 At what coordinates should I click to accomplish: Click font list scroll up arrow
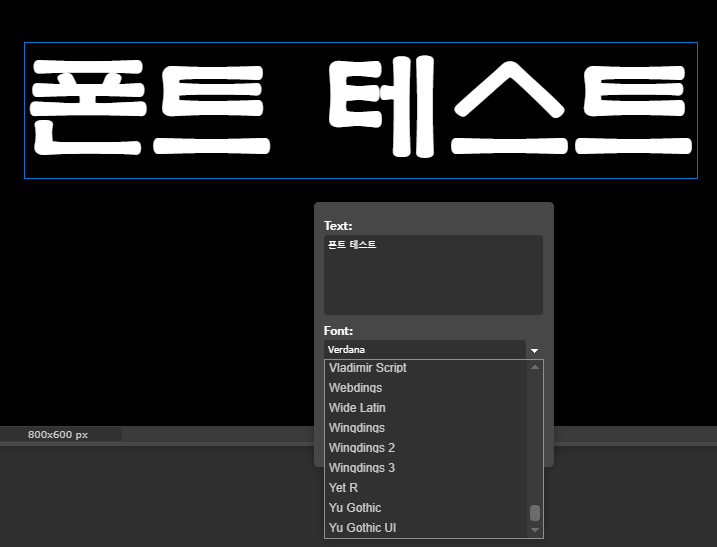[x=535, y=367]
